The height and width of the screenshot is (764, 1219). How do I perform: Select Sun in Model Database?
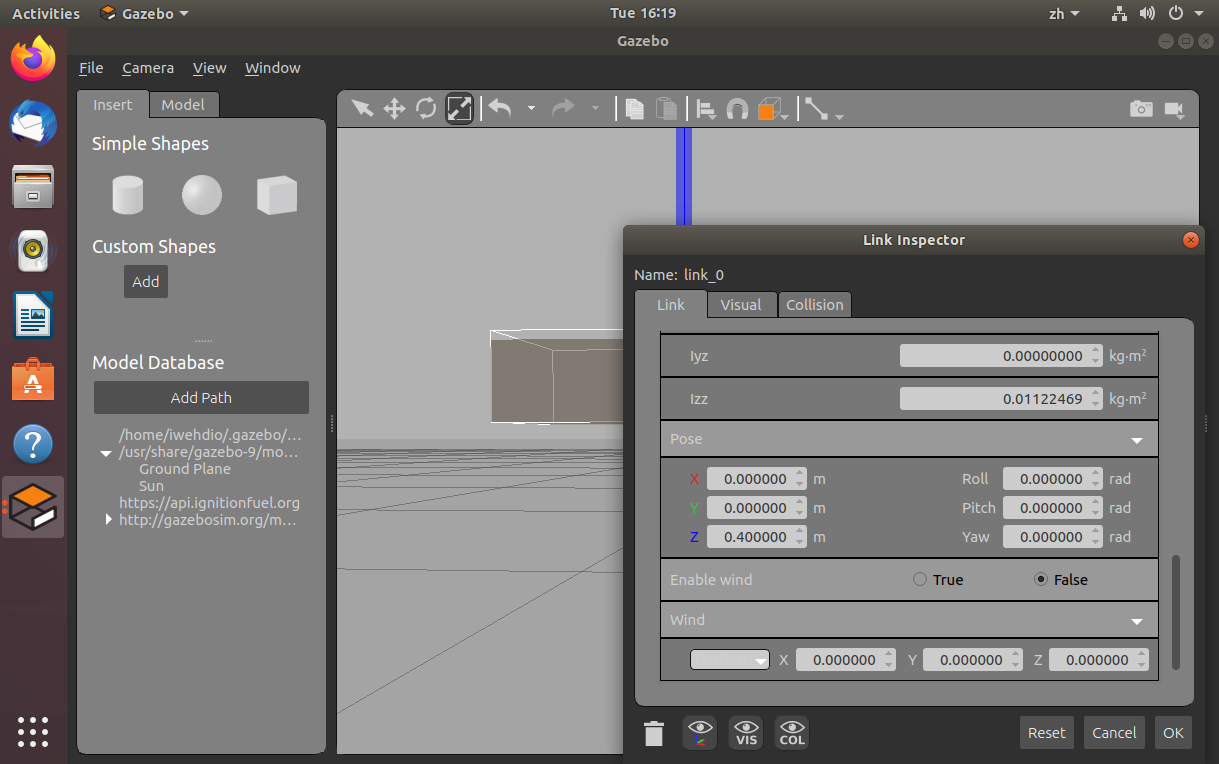coord(151,486)
